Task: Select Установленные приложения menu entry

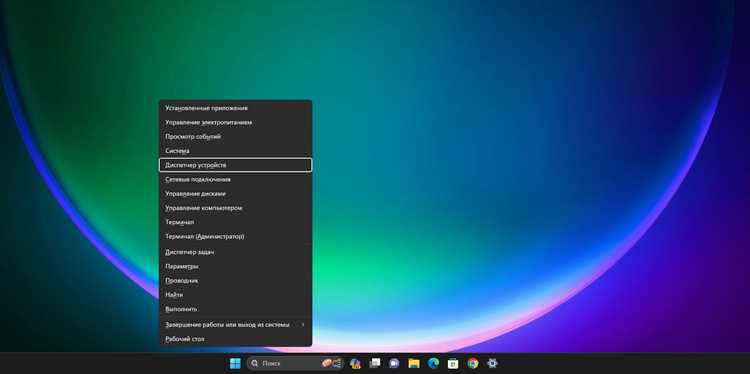Action: click(235, 108)
